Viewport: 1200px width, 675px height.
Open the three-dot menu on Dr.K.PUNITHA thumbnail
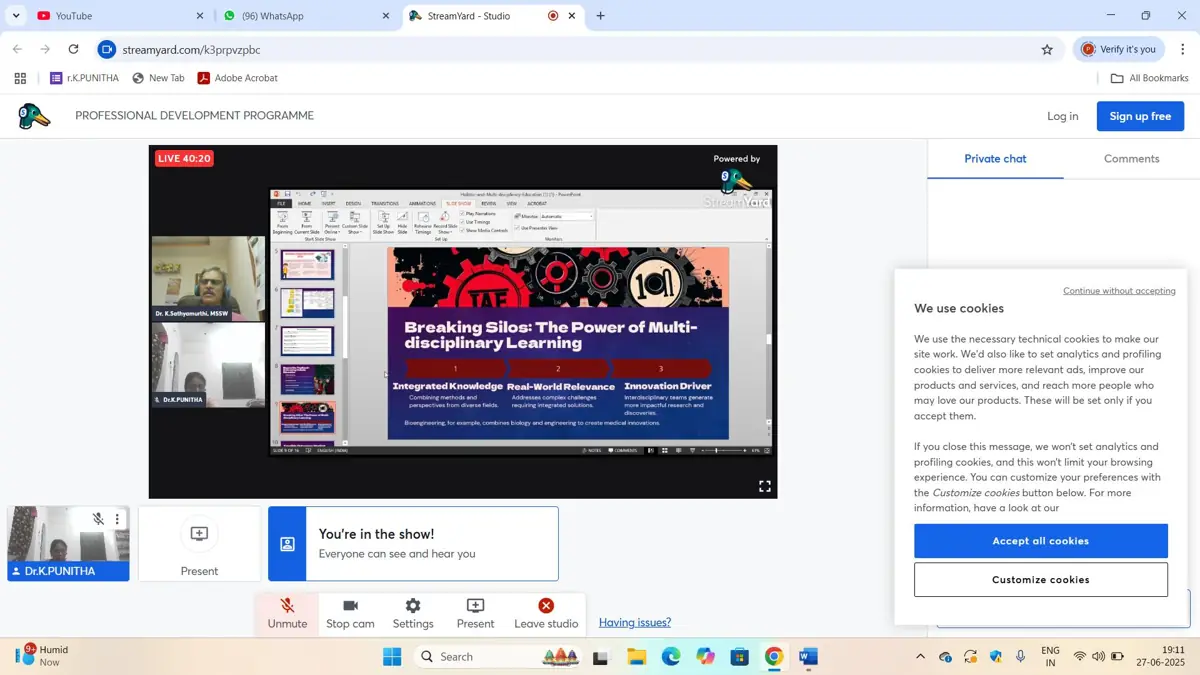[x=117, y=519]
